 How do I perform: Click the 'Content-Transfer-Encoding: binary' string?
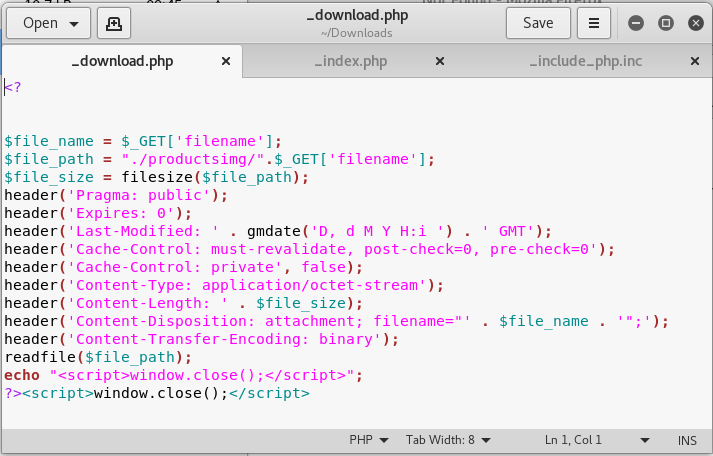point(225,339)
